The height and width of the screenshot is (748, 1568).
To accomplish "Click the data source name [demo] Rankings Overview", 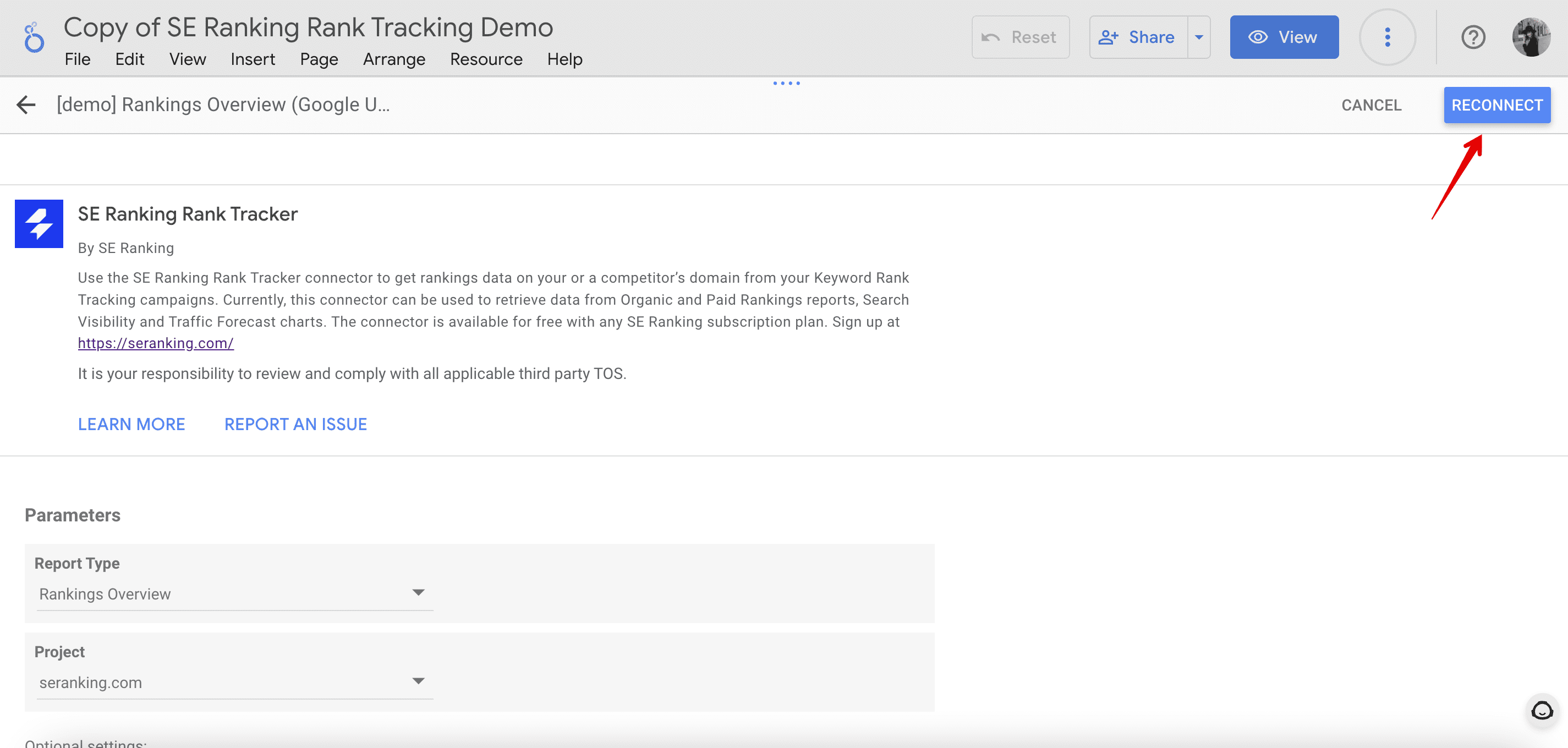I will click(223, 105).
